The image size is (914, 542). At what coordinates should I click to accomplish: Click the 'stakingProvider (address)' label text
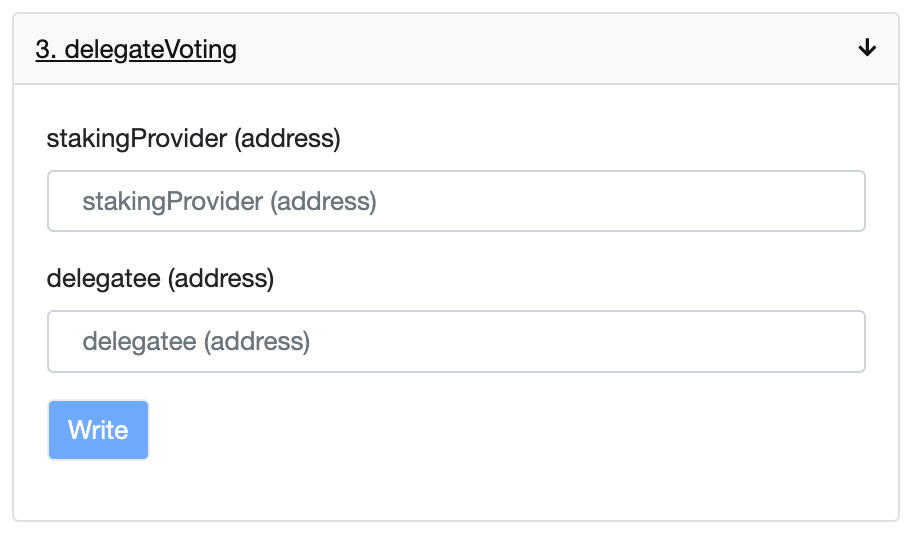[x=194, y=139]
